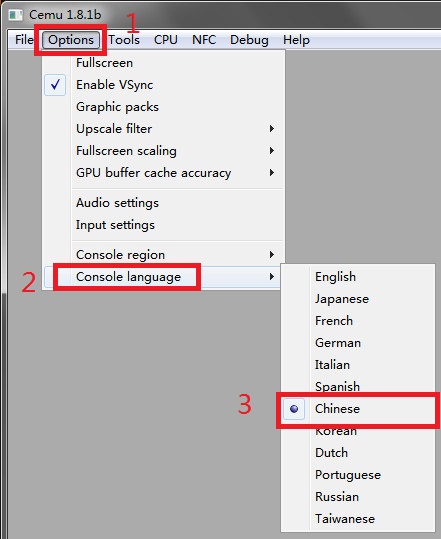This screenshot has width=441, height=539.
Task: Select Fullscreen from Options menu
Action: point(163,63)
